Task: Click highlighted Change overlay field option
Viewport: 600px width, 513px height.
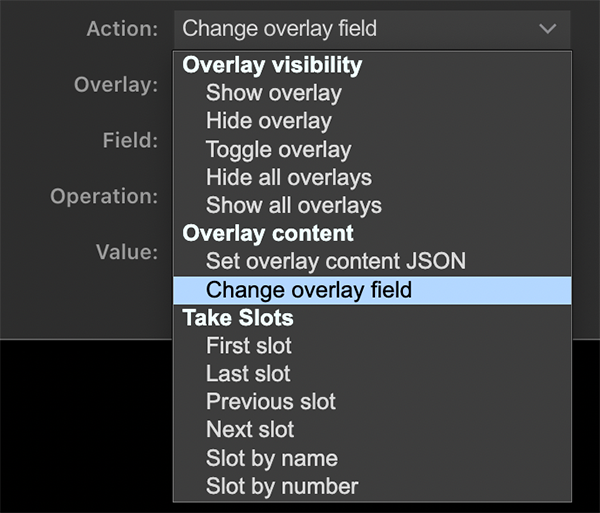Action: pos(309,290)
